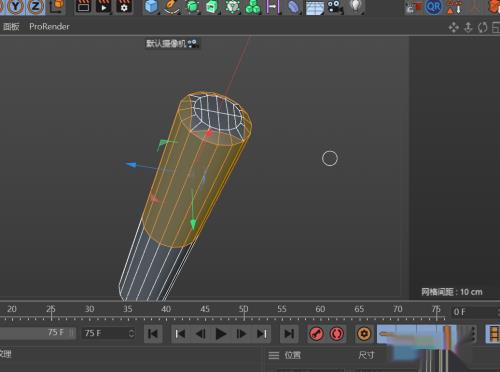Open render to picture viewer icon
500x372 pixels.
coord(103,6)
